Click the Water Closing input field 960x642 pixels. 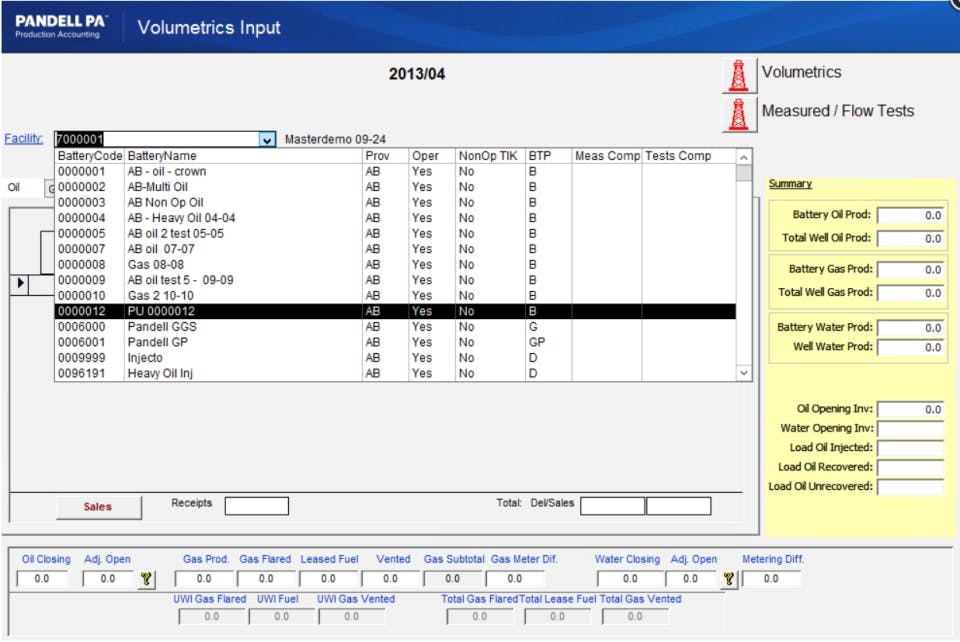coord(630,579)
